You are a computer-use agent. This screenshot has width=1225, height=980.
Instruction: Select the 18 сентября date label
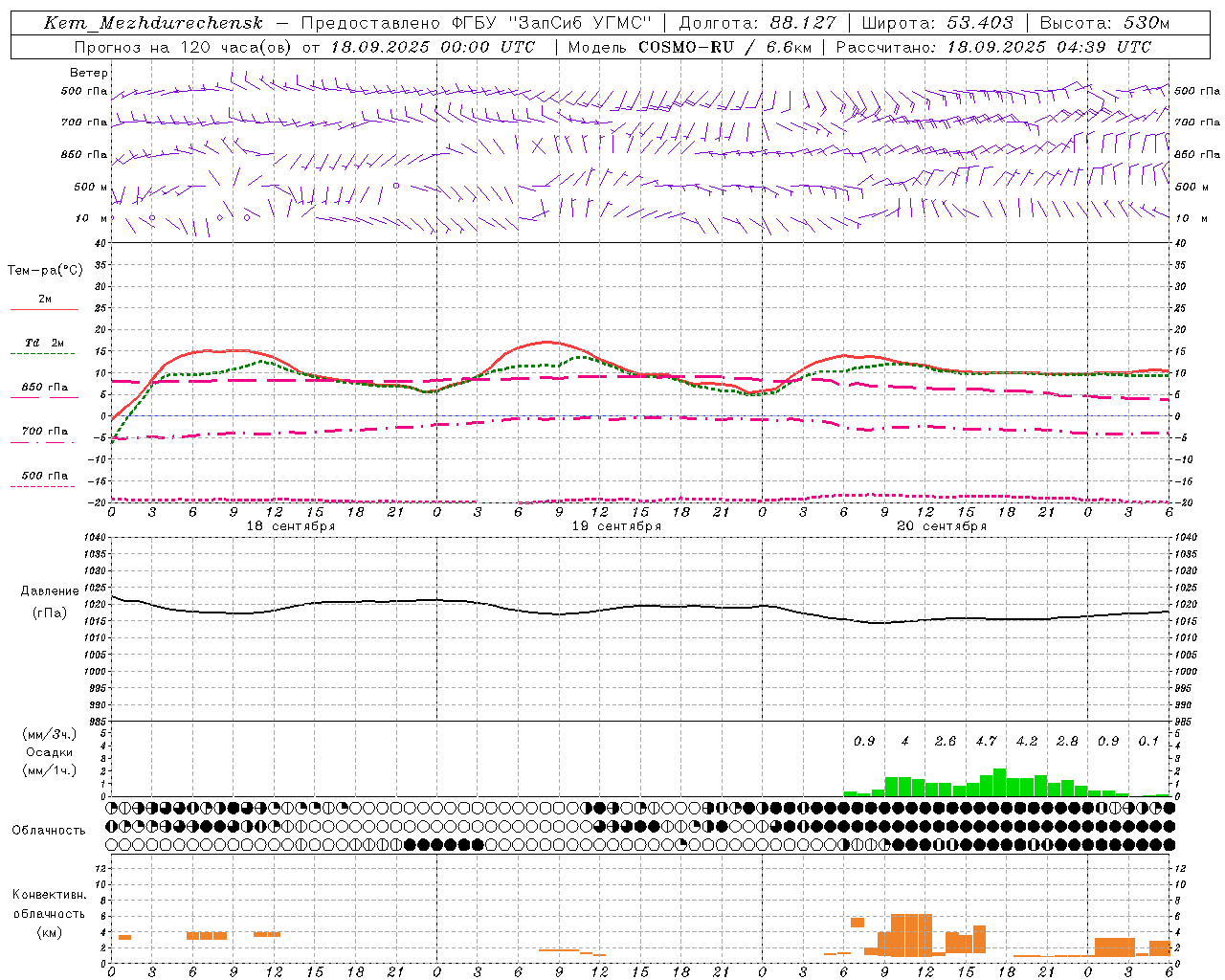pyautogui.click(x=291, y=526)
